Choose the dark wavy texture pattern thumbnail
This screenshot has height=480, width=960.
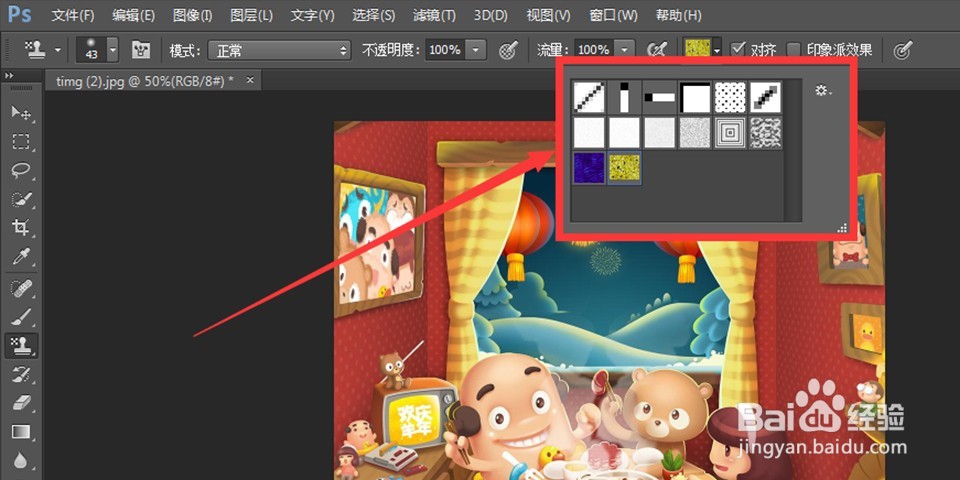pos(766,133)
